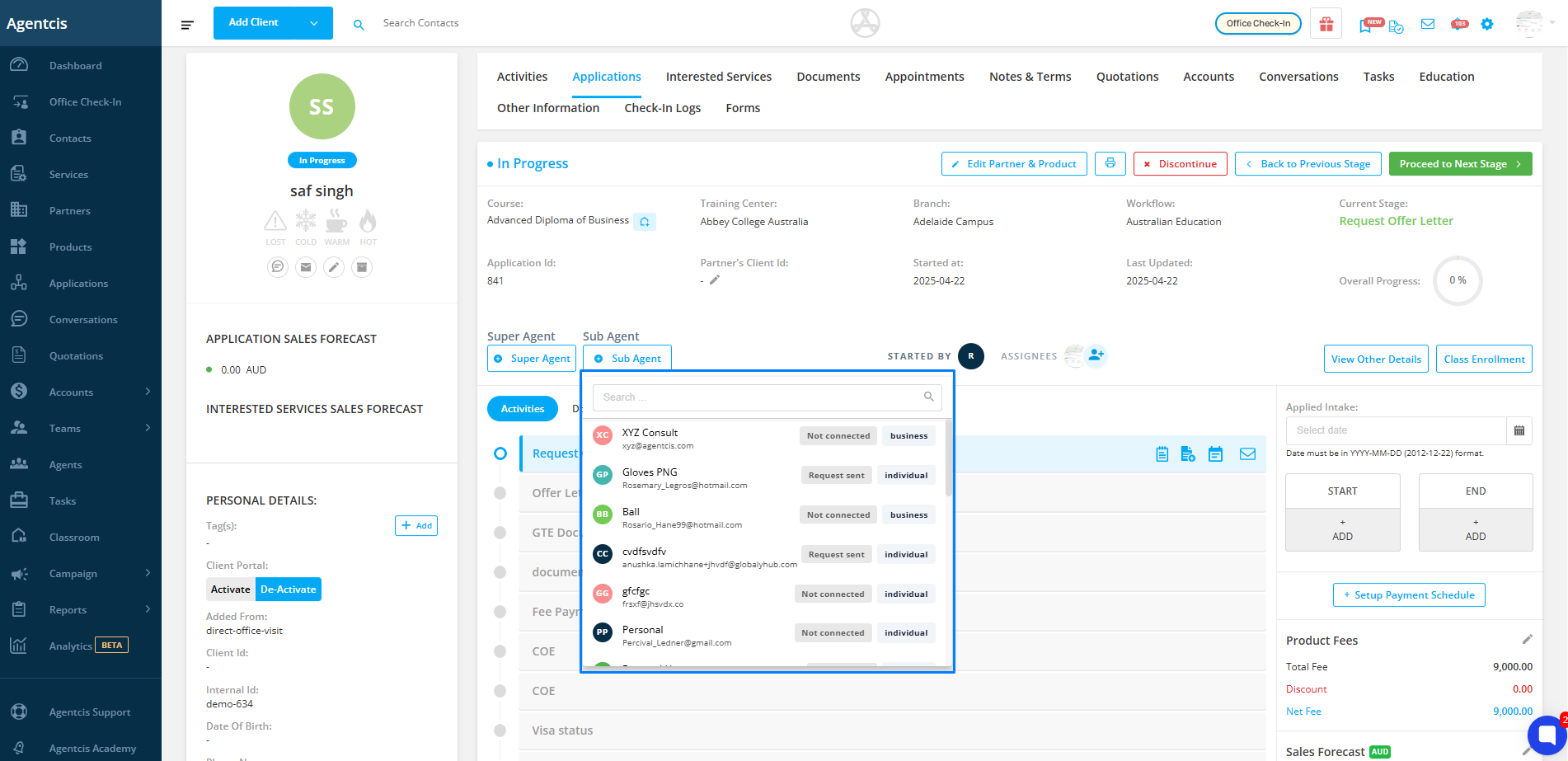Click the Discontinue button
The width and height of the screenshot is (1568, 761).
[1181, 163]
